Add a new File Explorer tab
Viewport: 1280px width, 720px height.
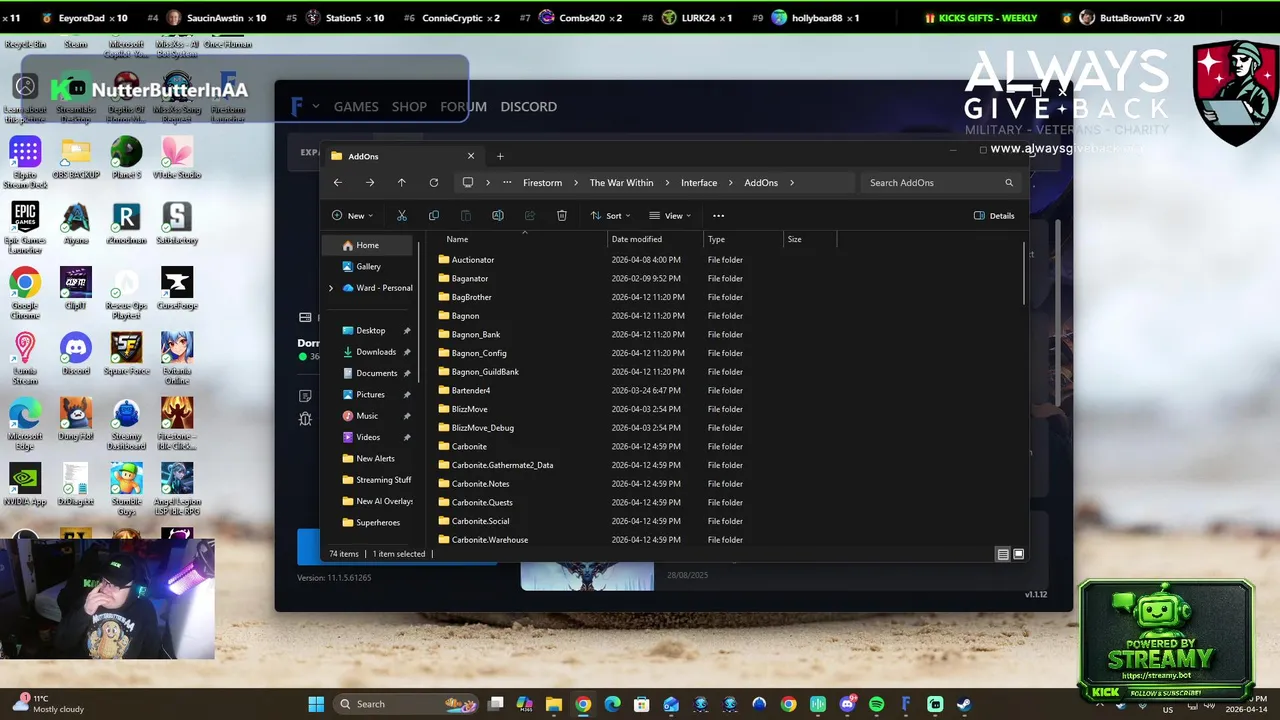[500, 156]
